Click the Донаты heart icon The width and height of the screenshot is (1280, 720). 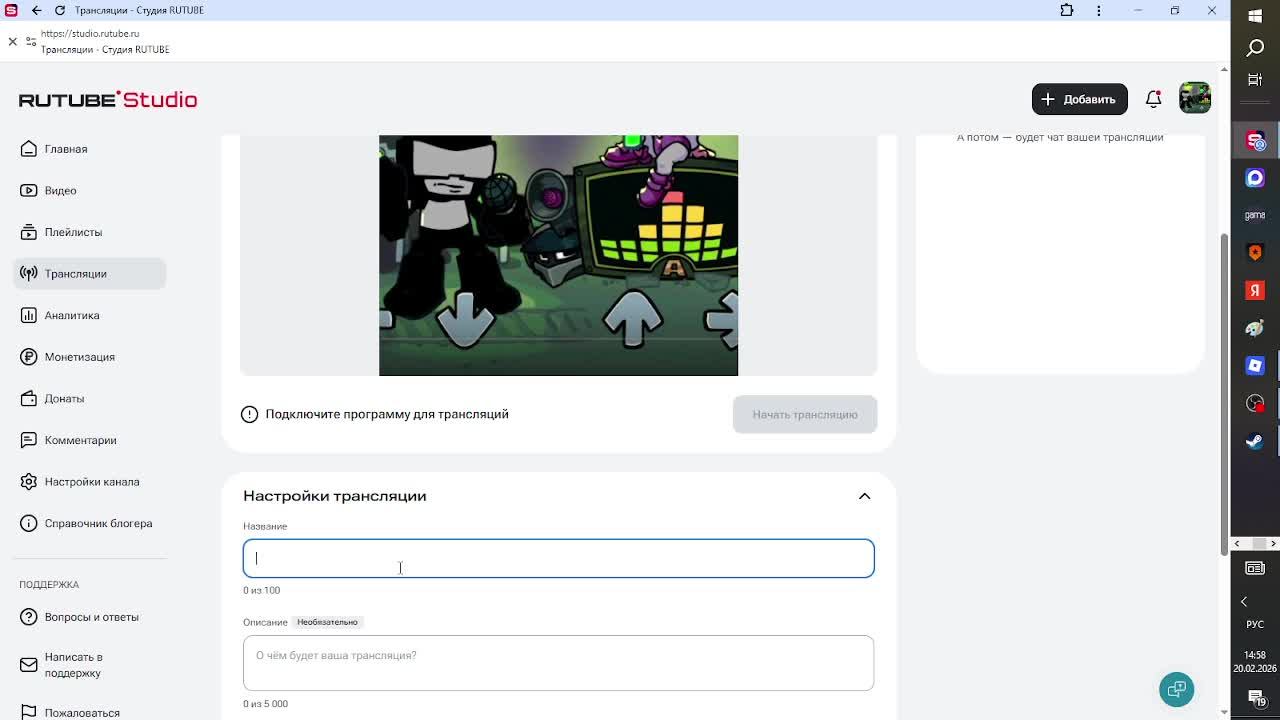[x=28, y=398]
